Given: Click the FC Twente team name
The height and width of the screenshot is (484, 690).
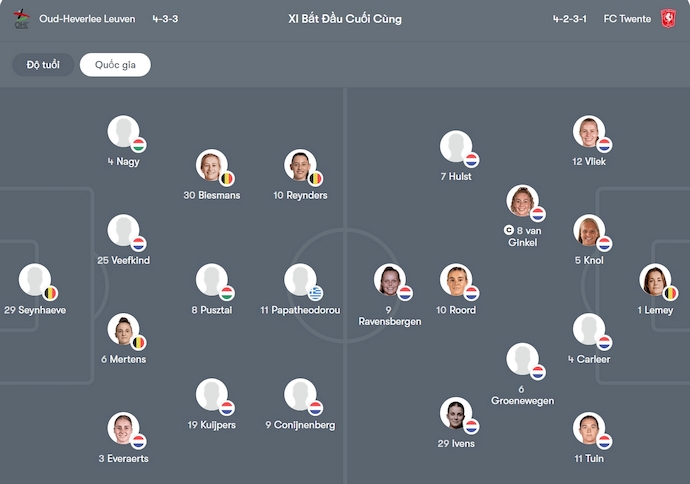Looking at the screenshot, I should 626,18.
